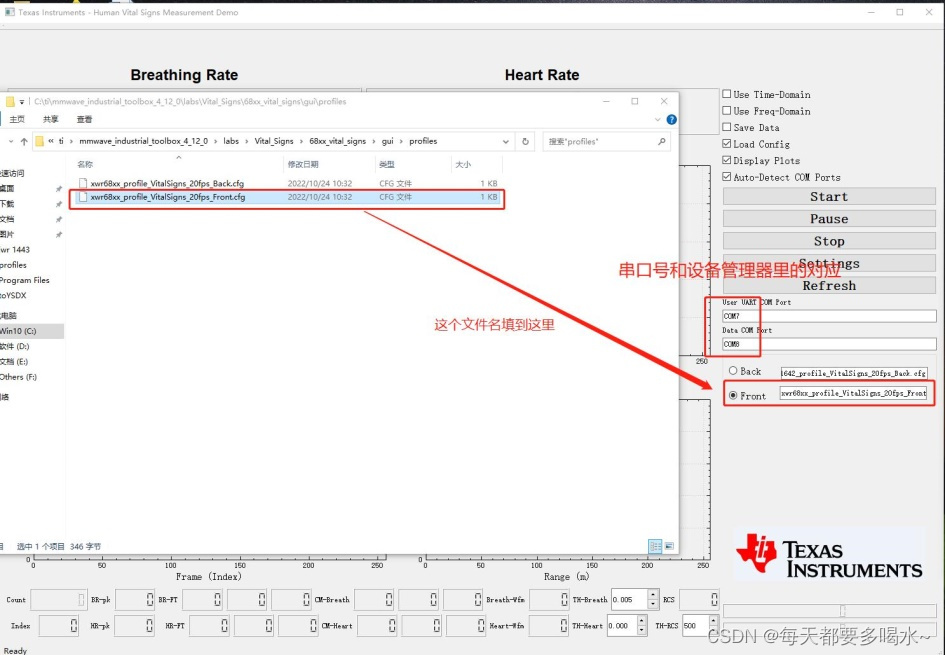Screen dimensions: 945x655
Task: Click the Texas Instruments logo
Action: 829,555
